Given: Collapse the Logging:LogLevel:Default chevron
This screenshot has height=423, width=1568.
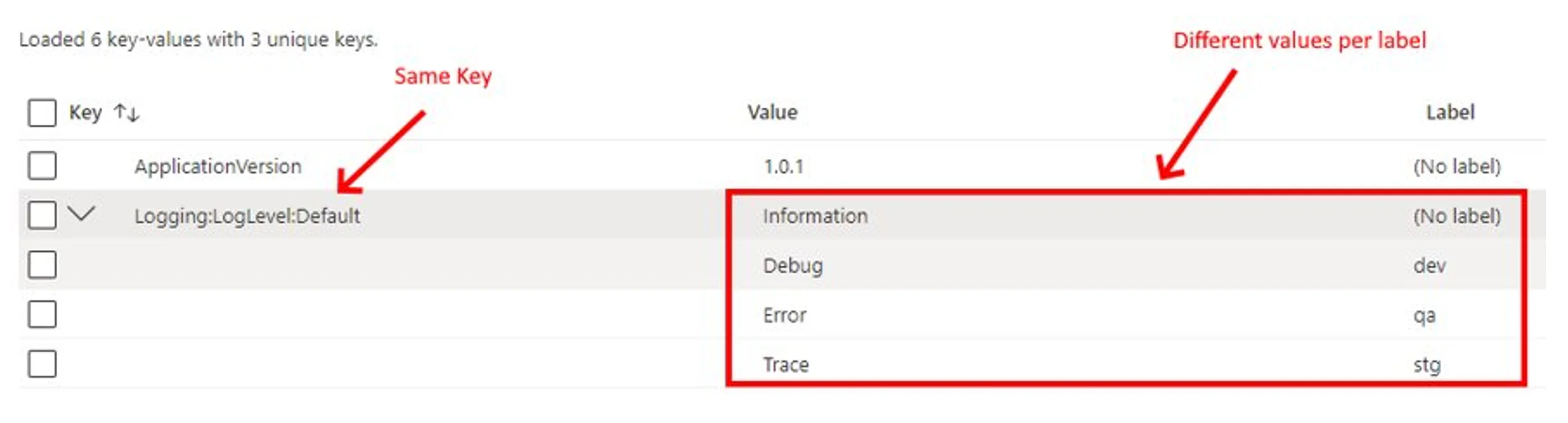Looking at the screenshot, I should click(81, 213).
